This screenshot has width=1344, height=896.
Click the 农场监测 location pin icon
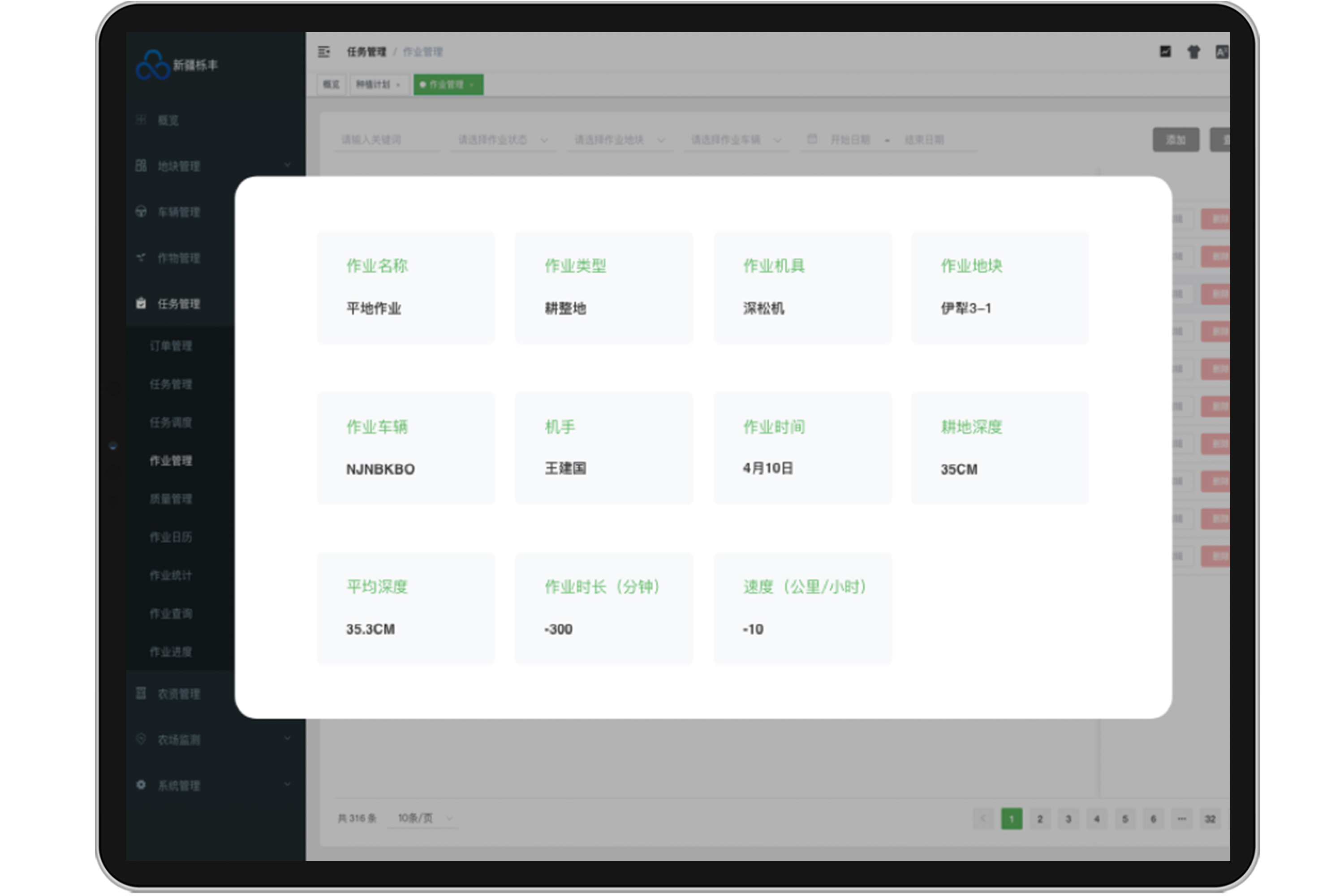pyautogui.click(x=141, y=739)
